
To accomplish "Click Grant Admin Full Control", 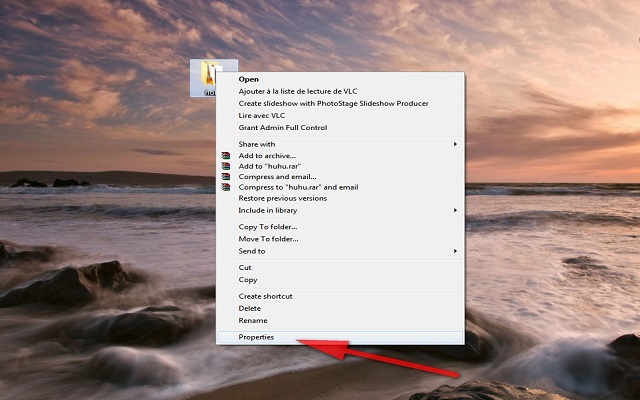I will 282,127.
